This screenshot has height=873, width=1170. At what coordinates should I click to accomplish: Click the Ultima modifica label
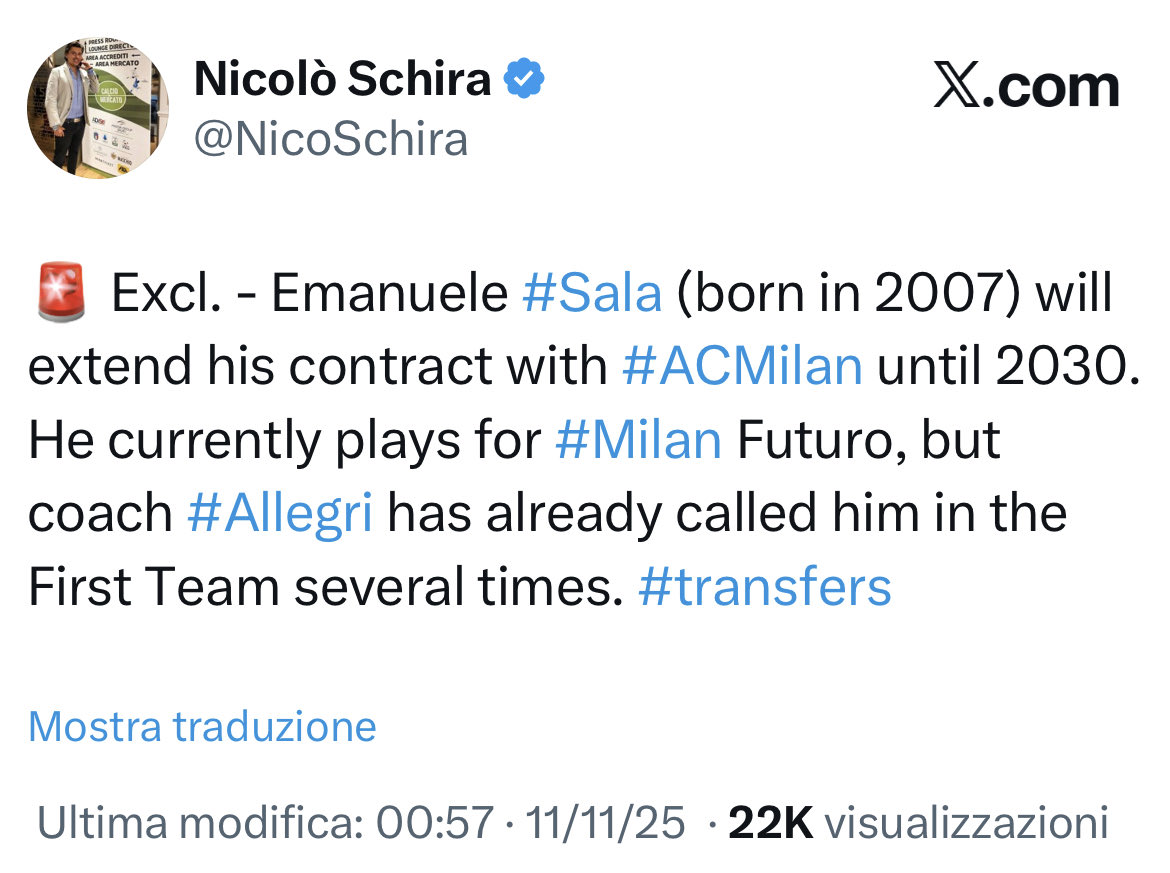click(x=199, y=823)
